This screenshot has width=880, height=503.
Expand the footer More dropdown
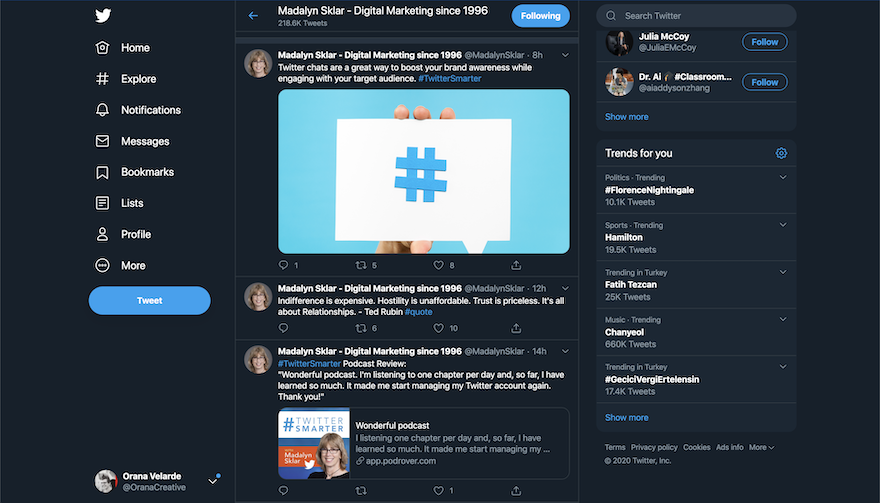[761, 447]
